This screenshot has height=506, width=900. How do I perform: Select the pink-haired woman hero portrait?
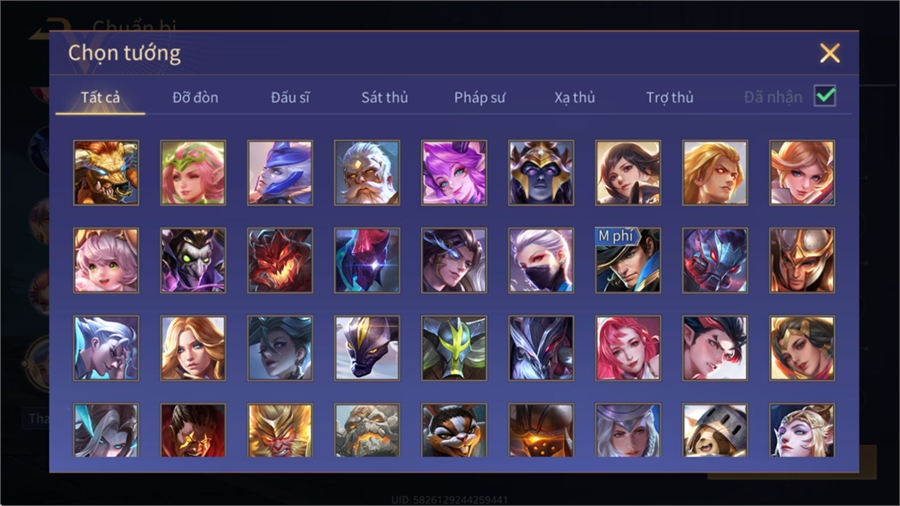[x=628, y=348]
